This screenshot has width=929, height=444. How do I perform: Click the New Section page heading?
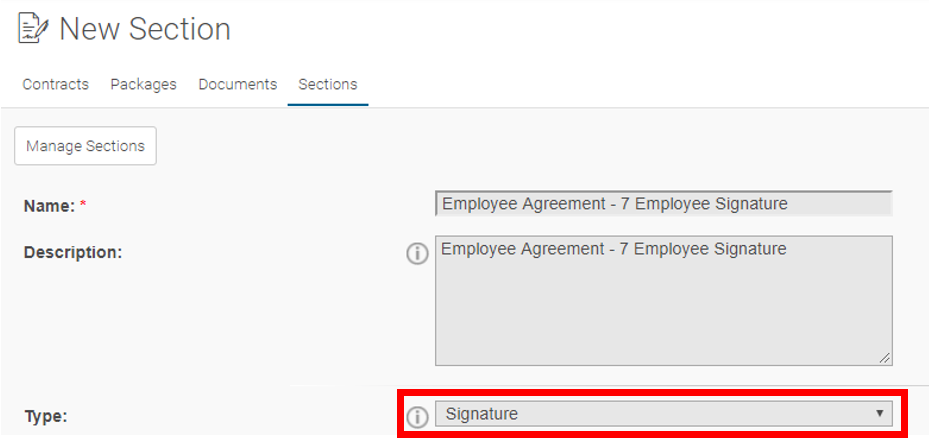145,29
